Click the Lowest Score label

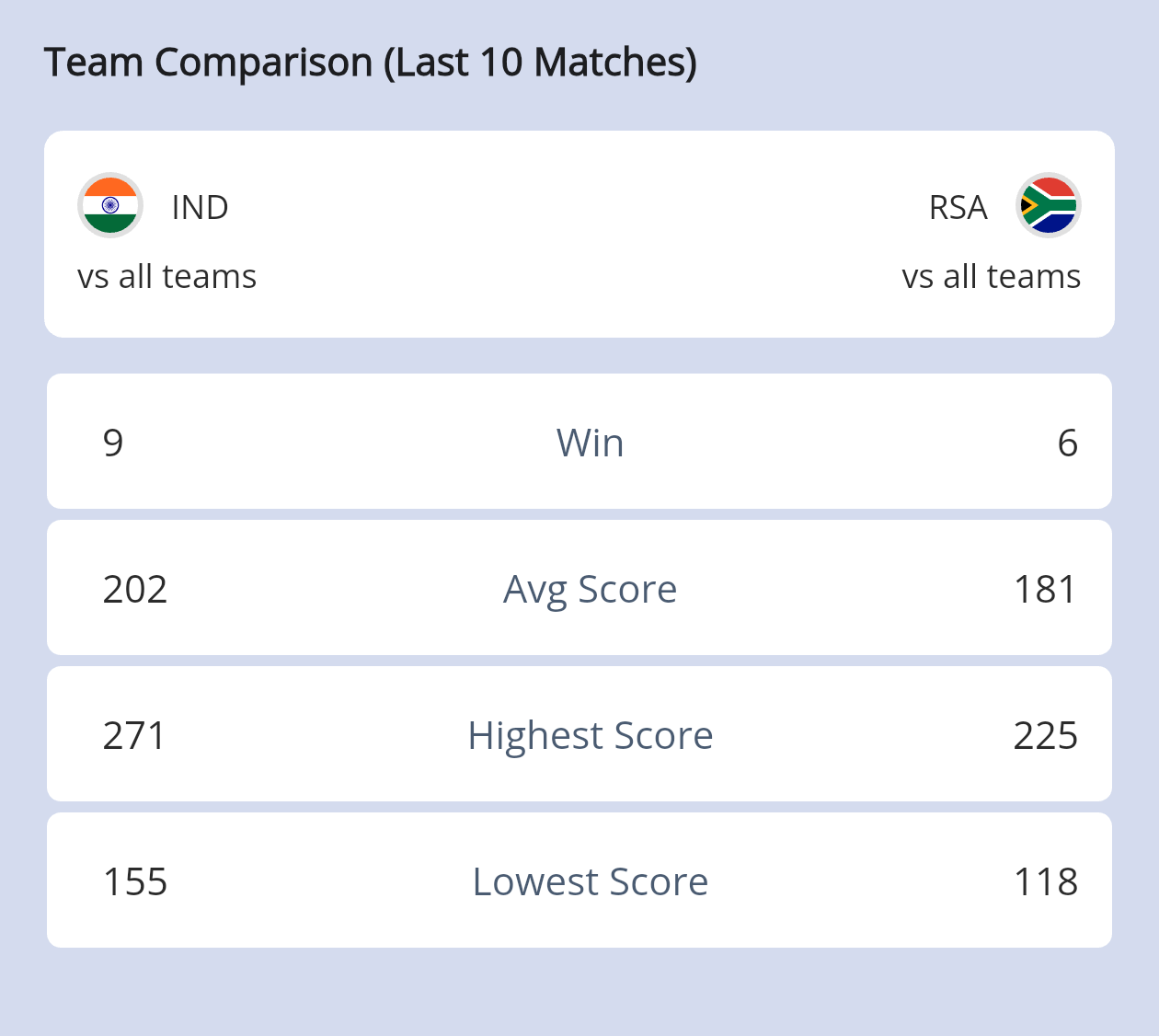tap(590, 882)
